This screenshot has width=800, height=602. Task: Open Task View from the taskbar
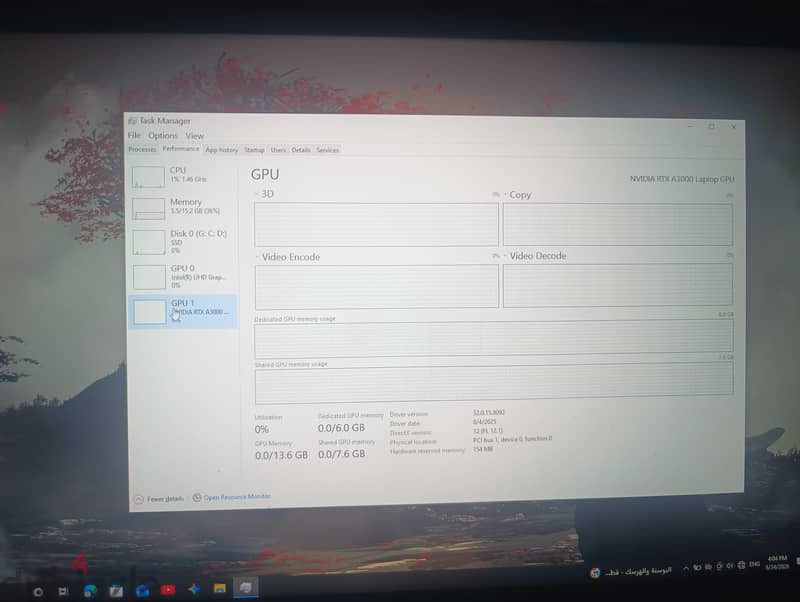click(63, 591)
